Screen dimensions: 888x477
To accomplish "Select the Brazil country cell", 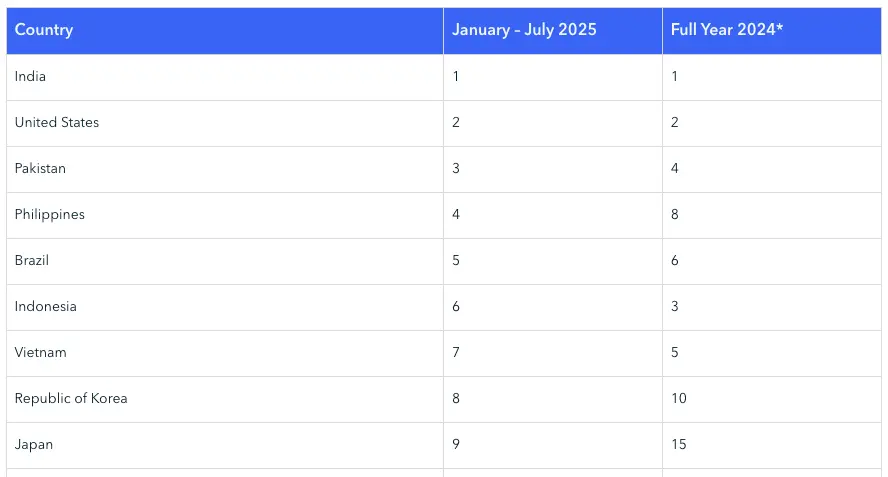I will [x=225, y=261].
